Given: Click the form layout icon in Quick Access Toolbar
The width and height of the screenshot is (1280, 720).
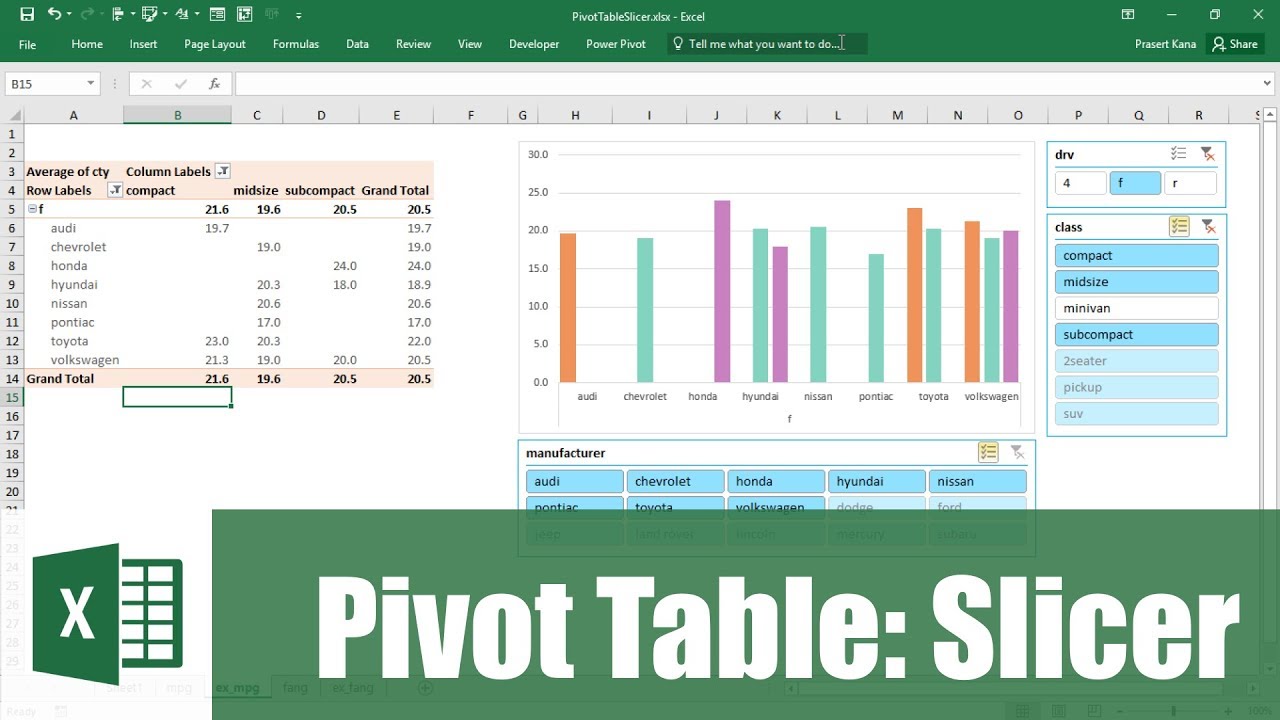Looking at the screenshot, I should [x=217, y=15].
